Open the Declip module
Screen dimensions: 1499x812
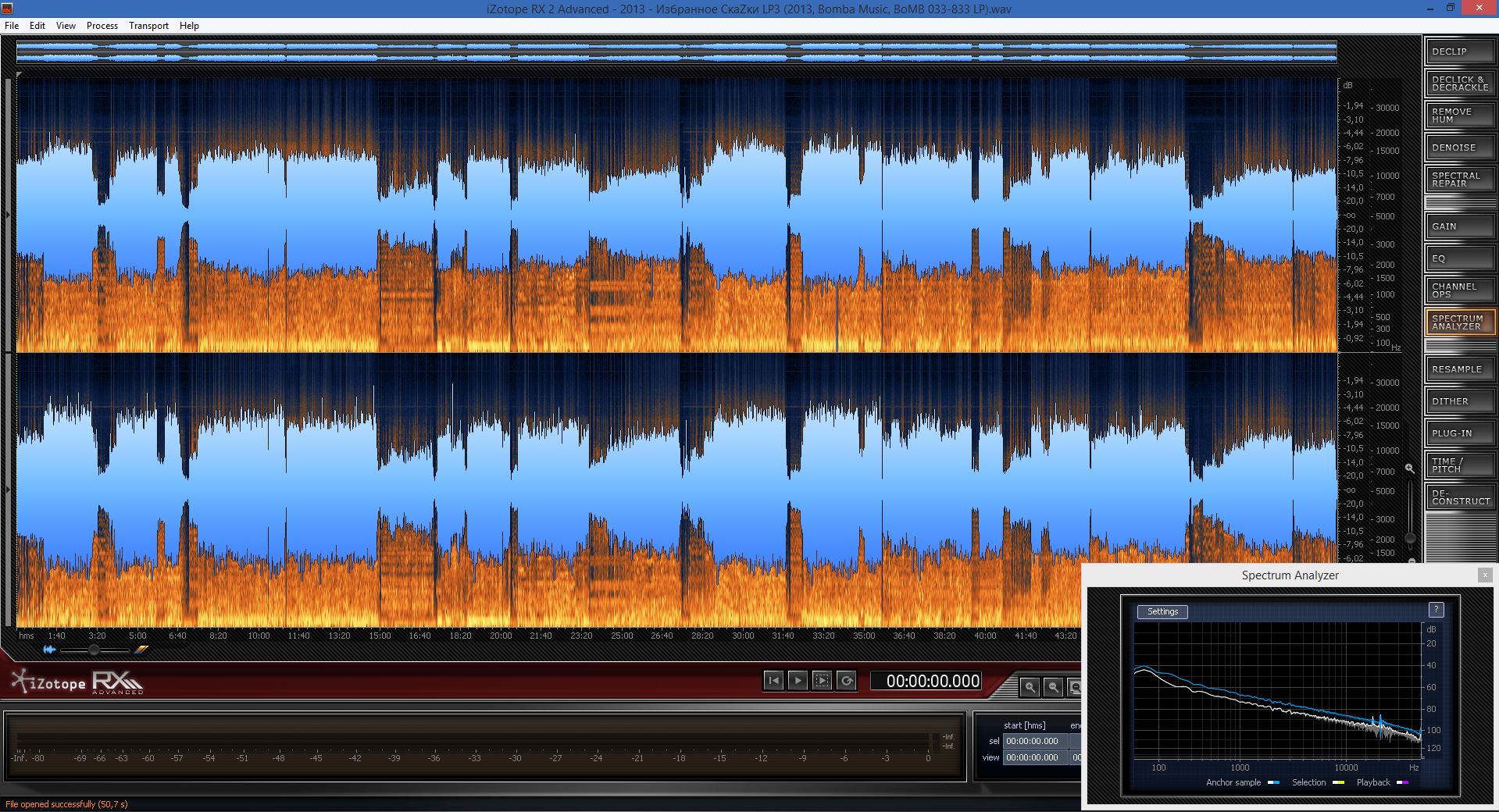pyautogui.click(x=1460, y=52)
